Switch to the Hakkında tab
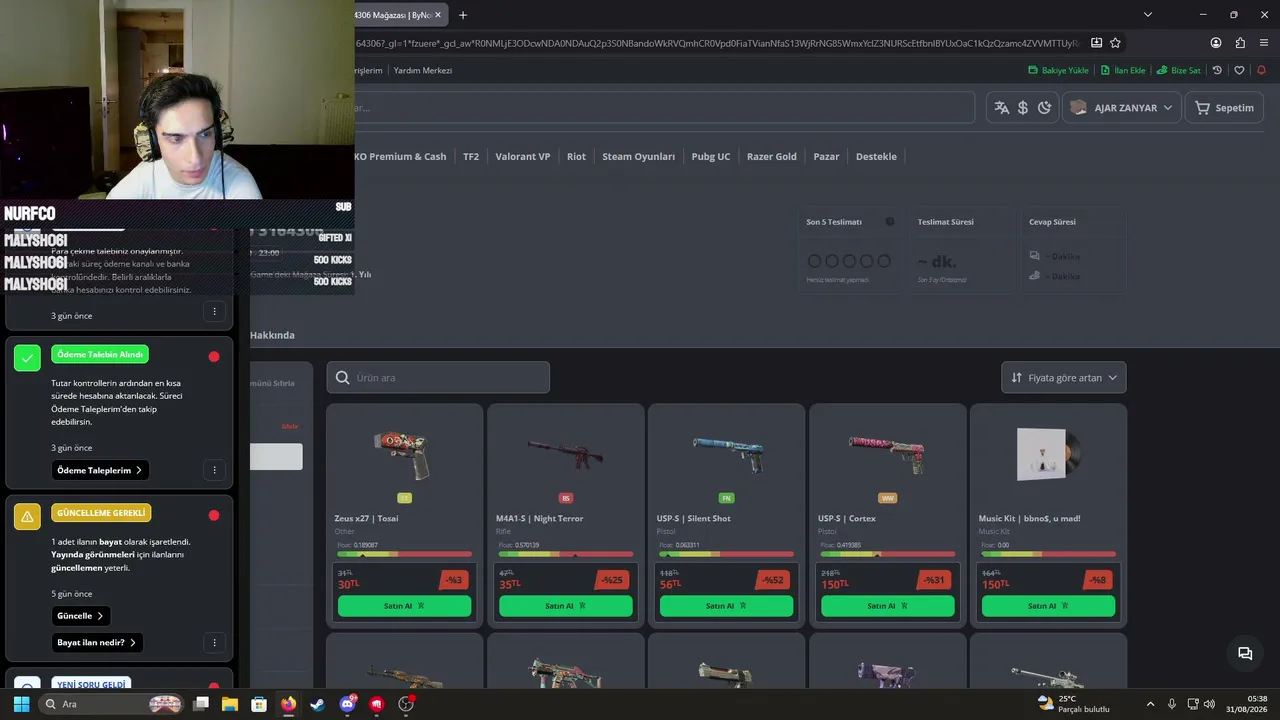Viewport: 1280px width, 720px height. 272,335
